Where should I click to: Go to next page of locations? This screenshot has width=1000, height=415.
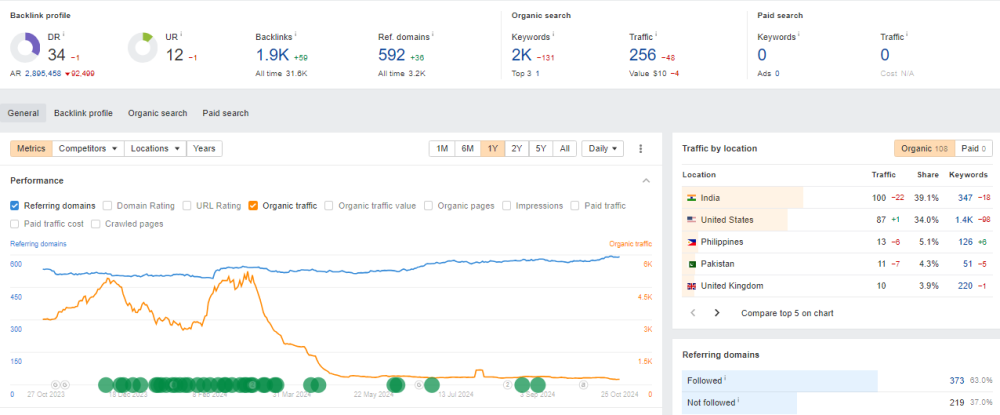[717, 313]
